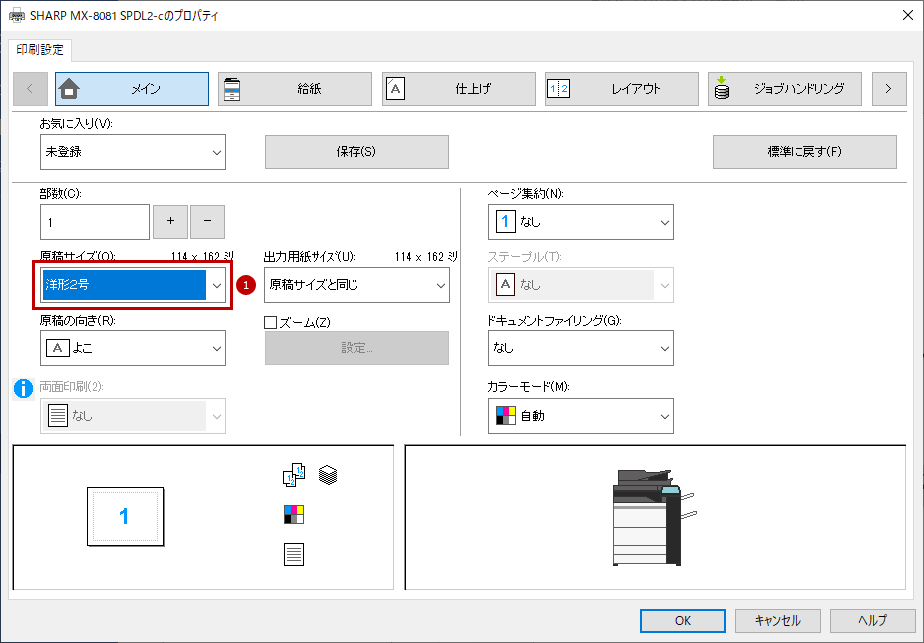This screenshot has width=924, height=643.
Task: Click the blue information icon beside 両面印刷
Action: click(24, 388)
